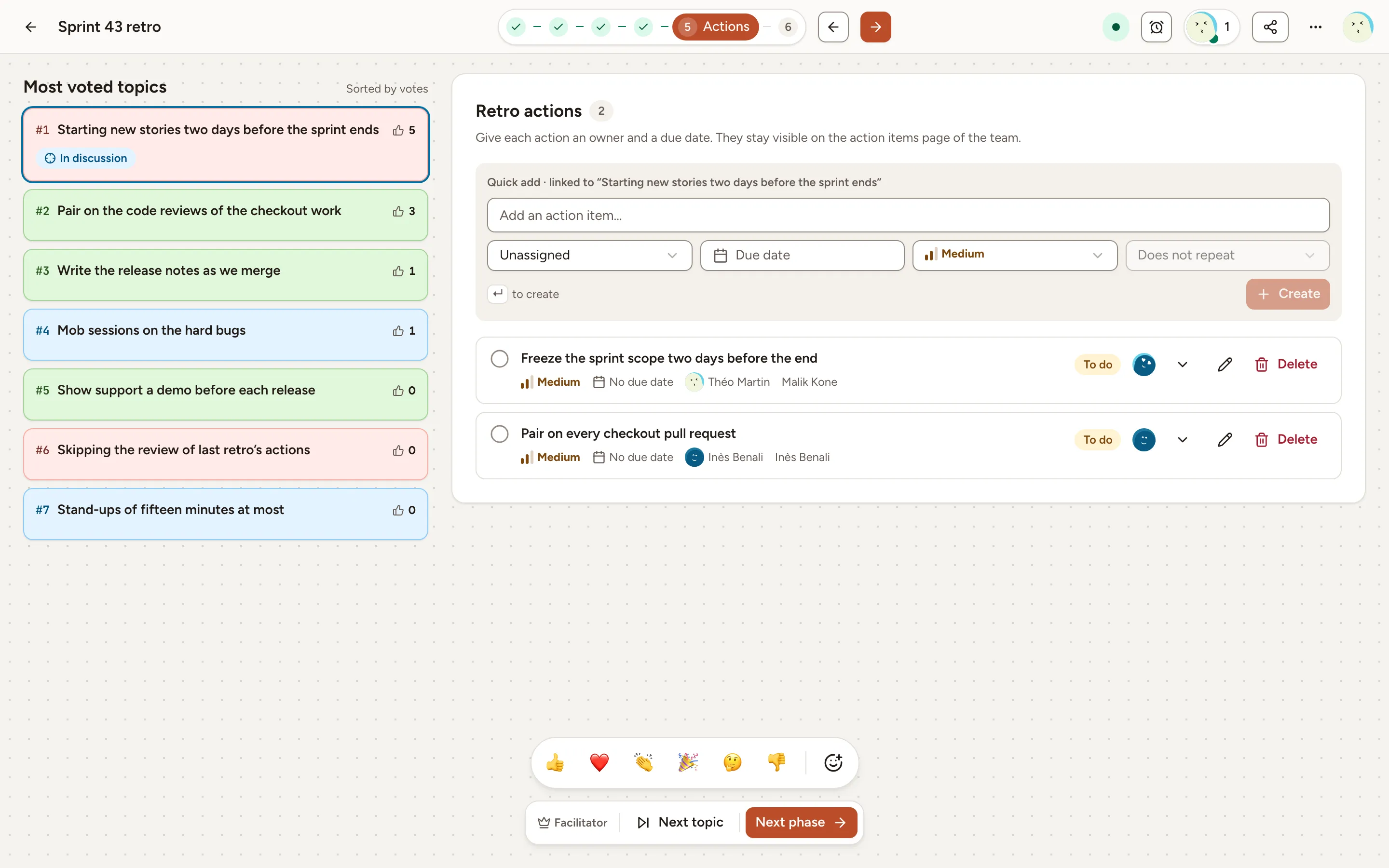Image resolution: width=1389 pixels, height=868 pixels.
Task: React with the red heart emoji
Action: pos(599,762)
